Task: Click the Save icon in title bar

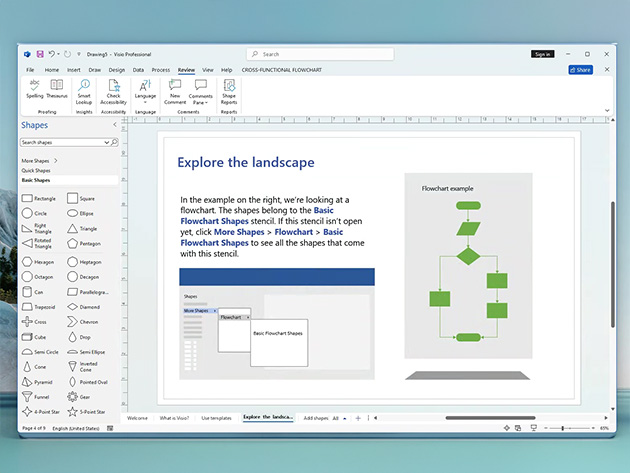Action: click(40, 54)
